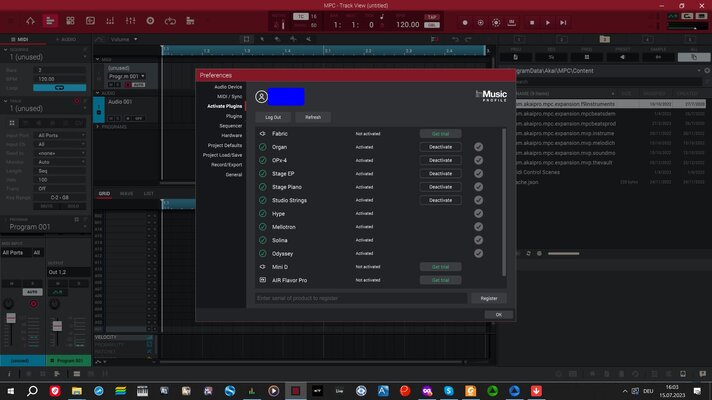Switch to the LIST editor tab

tap(148, 193)
